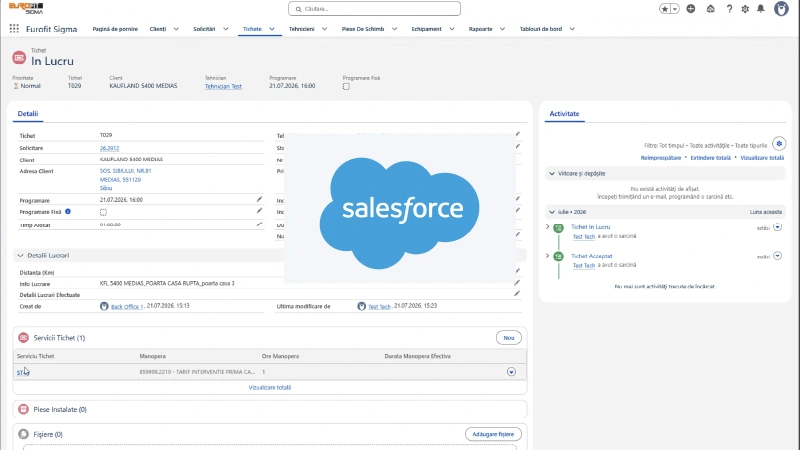Click Nou button in Servicii Tichet
The width and height of the screenshot is (800, 450).
coord(509,338)
